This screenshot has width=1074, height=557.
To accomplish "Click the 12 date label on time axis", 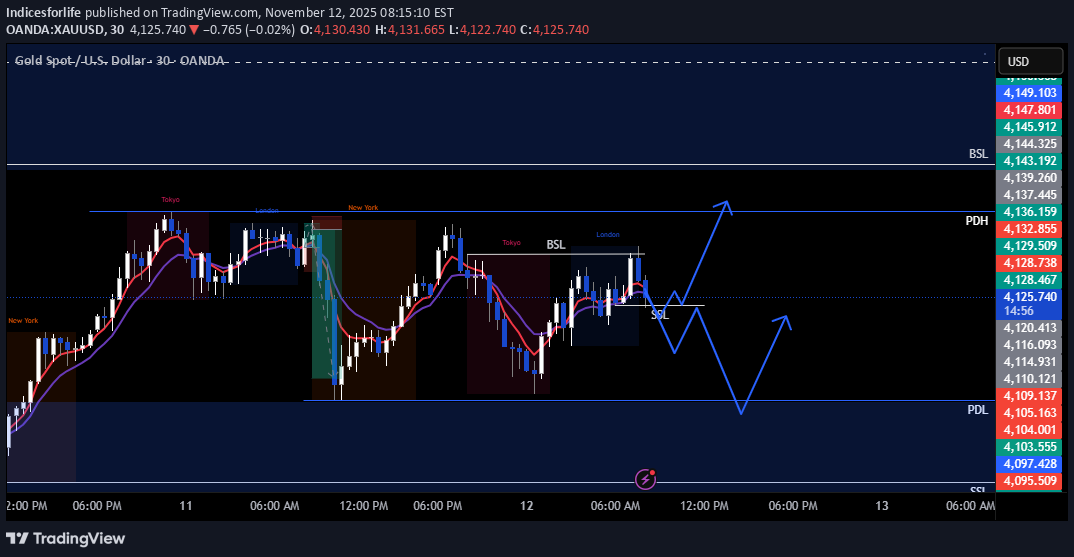I will point(528,506).
